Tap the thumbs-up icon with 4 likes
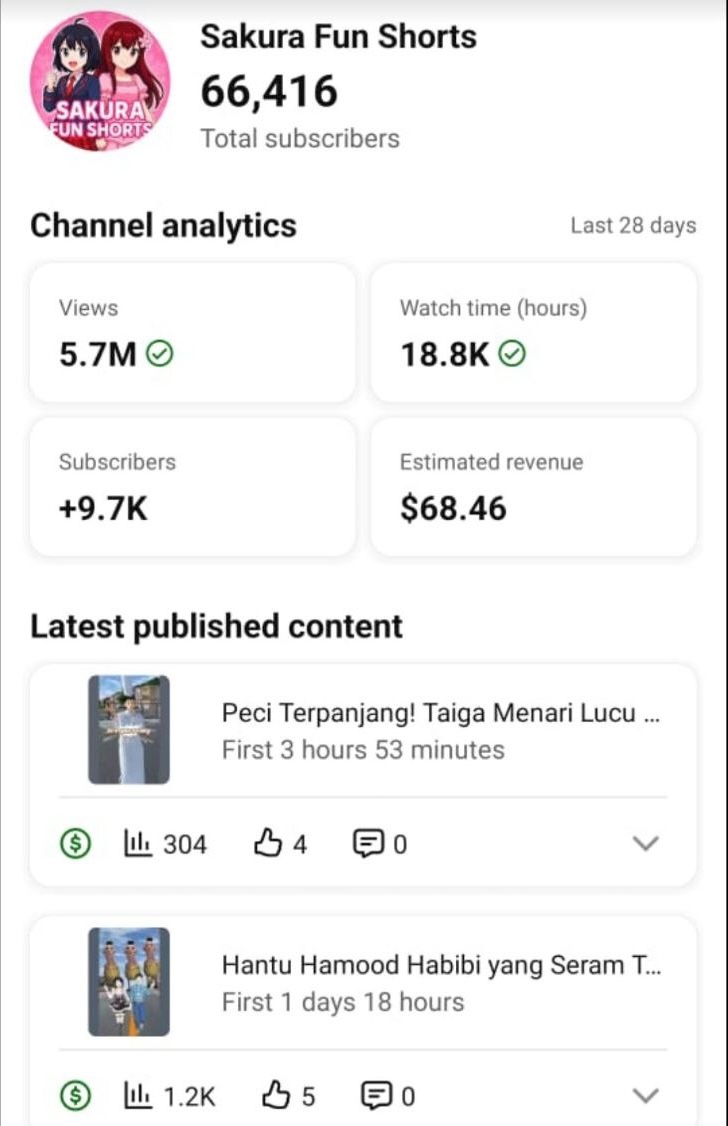This screenshot has height=1126, width=728. click(x=268, y=844)
